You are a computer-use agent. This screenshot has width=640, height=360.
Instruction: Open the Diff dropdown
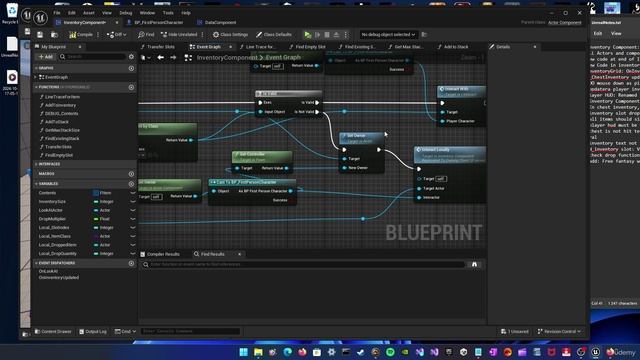(x=116, y=35)
